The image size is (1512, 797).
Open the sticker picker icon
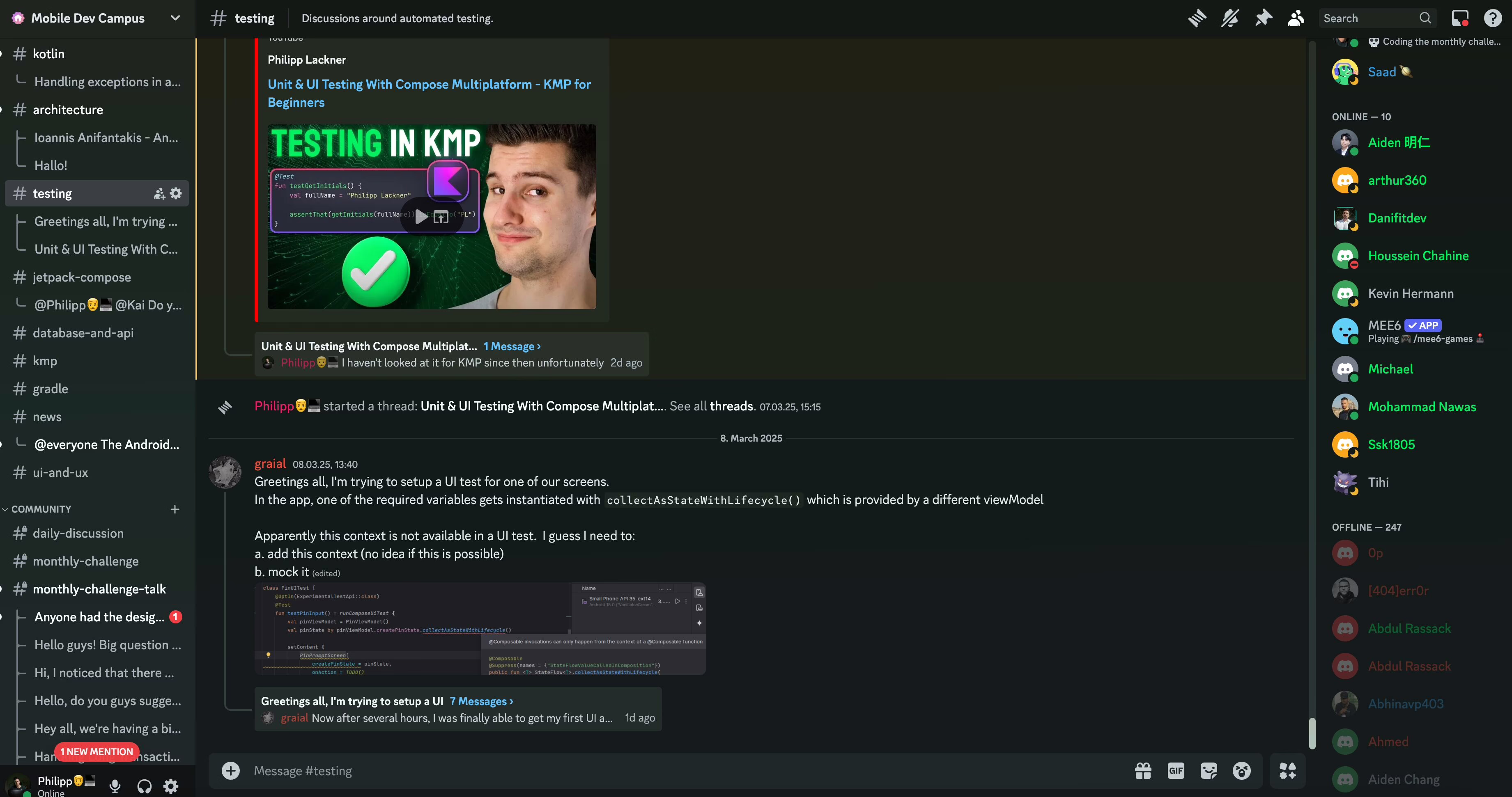(x=1209, y=771)
